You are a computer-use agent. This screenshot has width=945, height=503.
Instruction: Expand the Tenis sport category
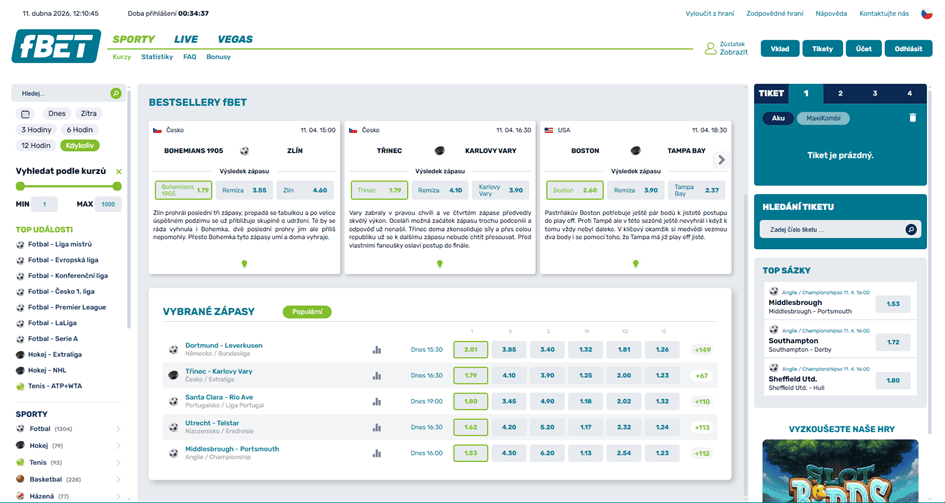(x=118, y=463)
